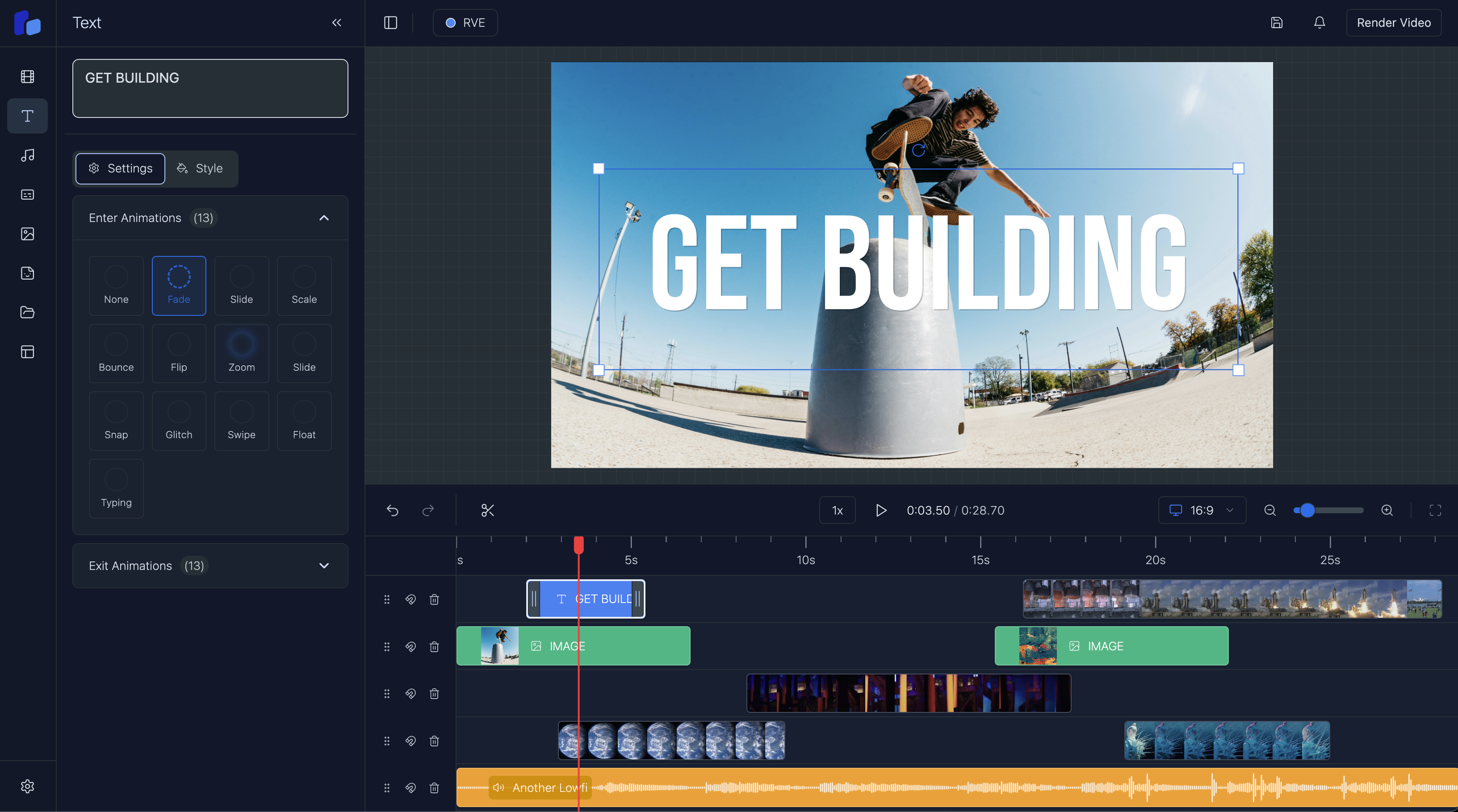This screenshot has width=1458, height=812.
Task: Mute the Another Lowfi audio track
Action: pos(499,787)
